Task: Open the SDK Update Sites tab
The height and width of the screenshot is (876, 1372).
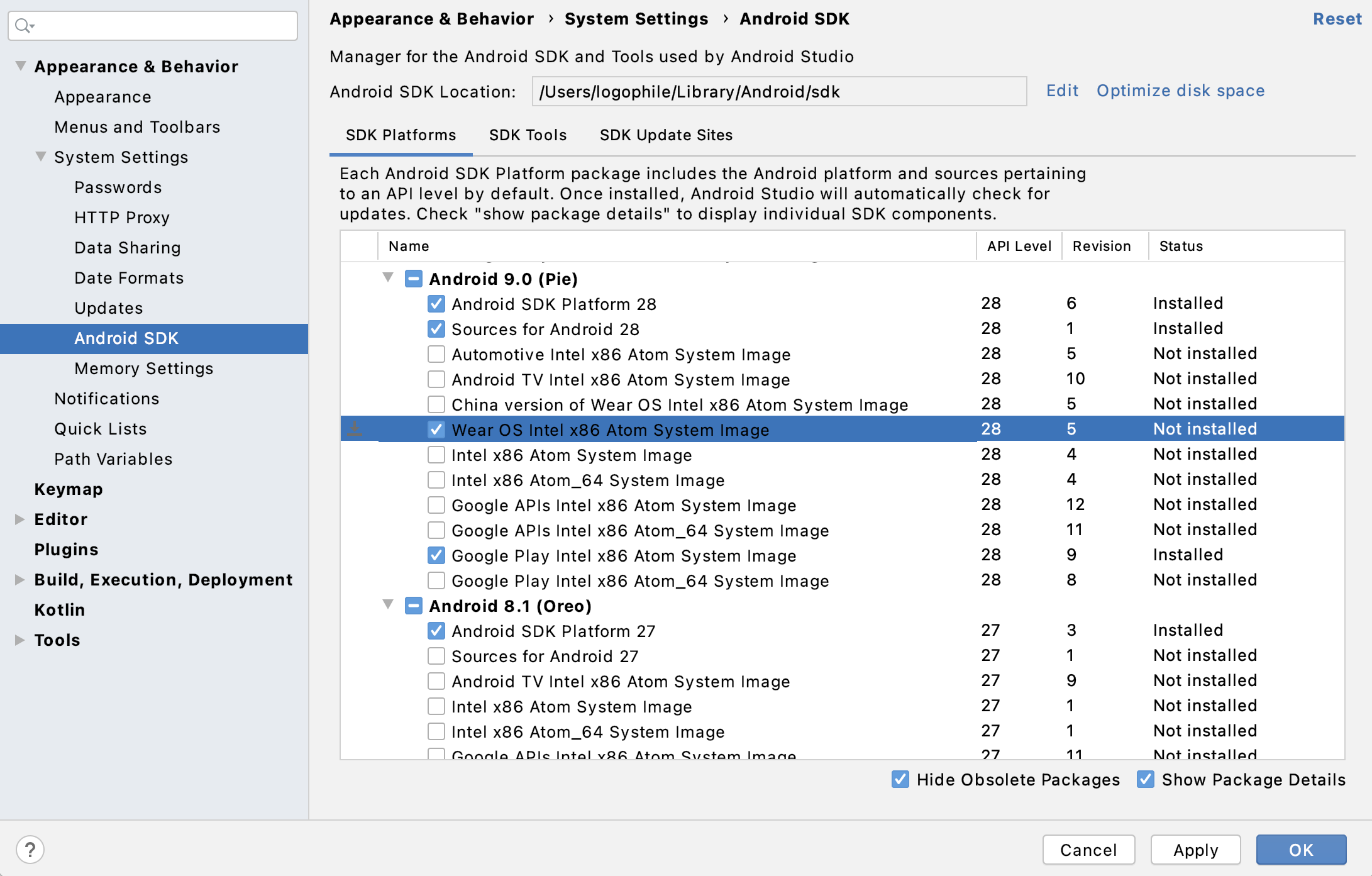Action: tap(666, 135)
